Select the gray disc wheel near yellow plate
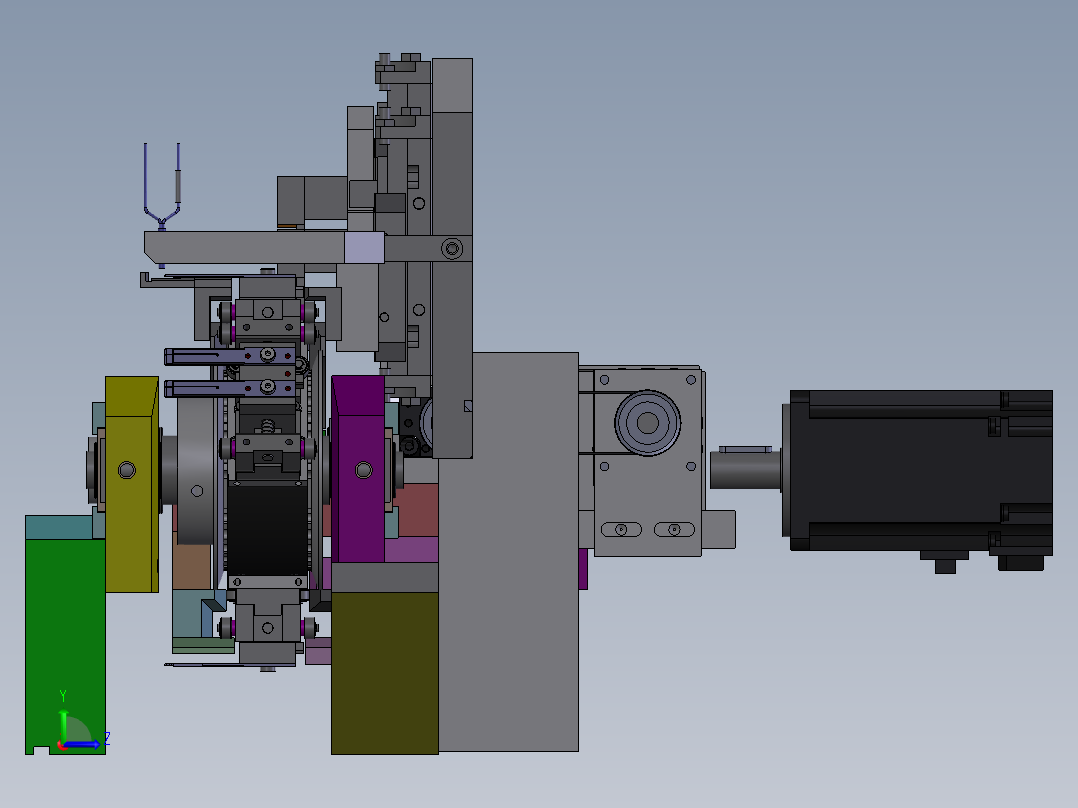Viewport: 1078px width, 808px height. click(x=196, y=470)
